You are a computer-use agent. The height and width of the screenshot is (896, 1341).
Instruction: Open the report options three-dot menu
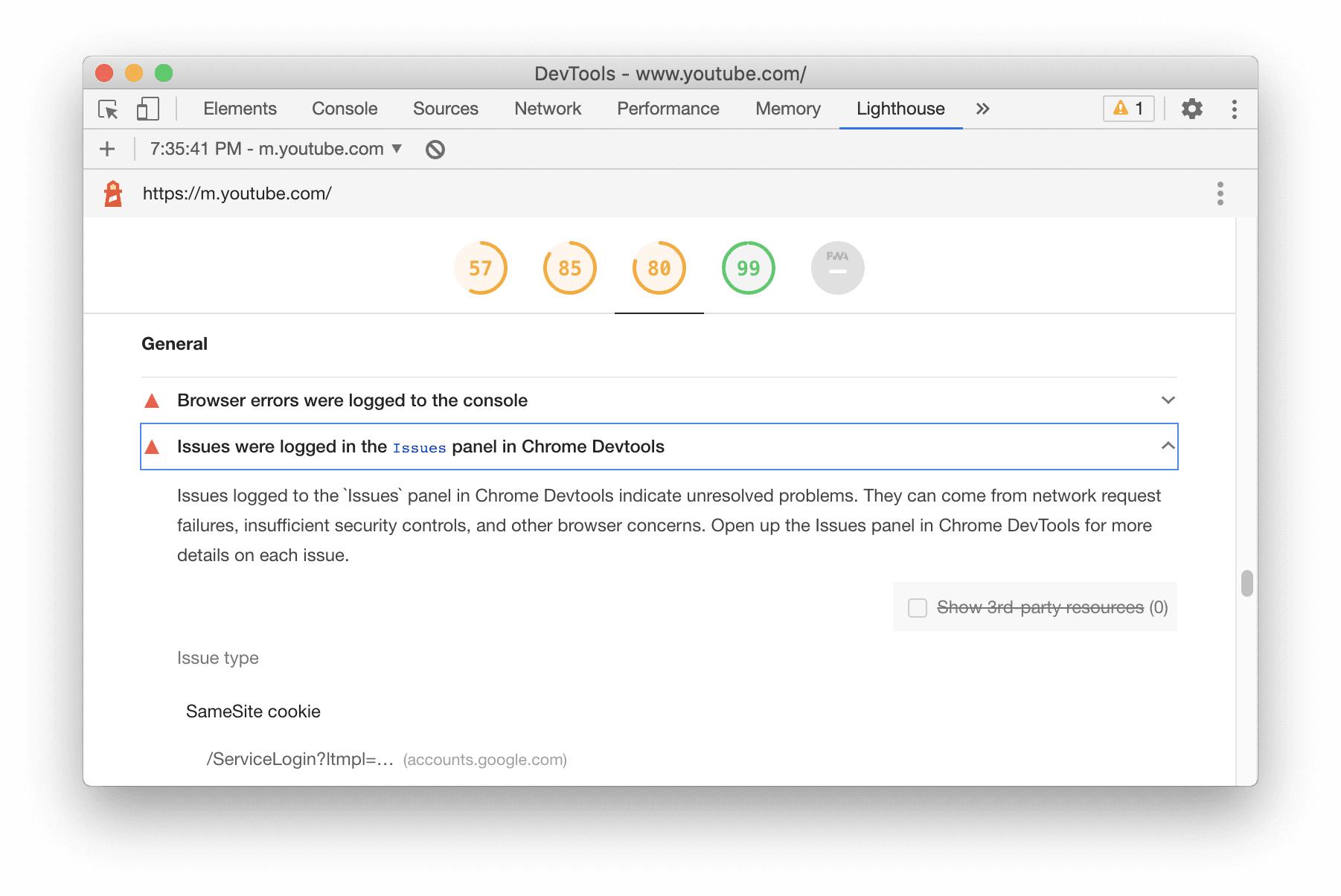click(1220, 193)
